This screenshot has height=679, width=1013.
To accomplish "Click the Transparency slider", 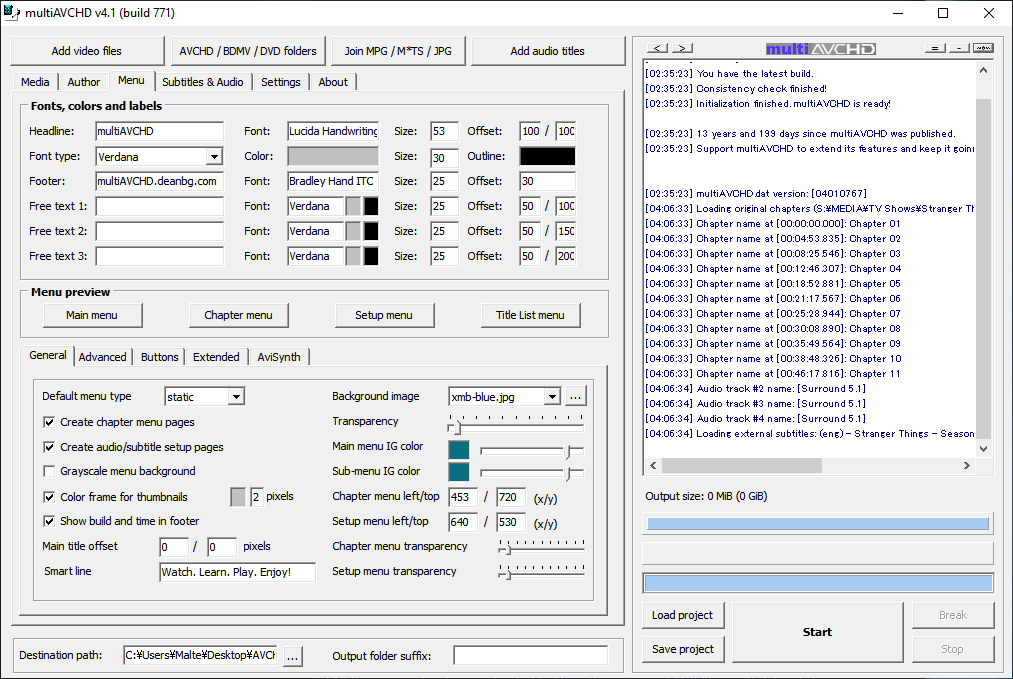I will click(x=516, y=424).
